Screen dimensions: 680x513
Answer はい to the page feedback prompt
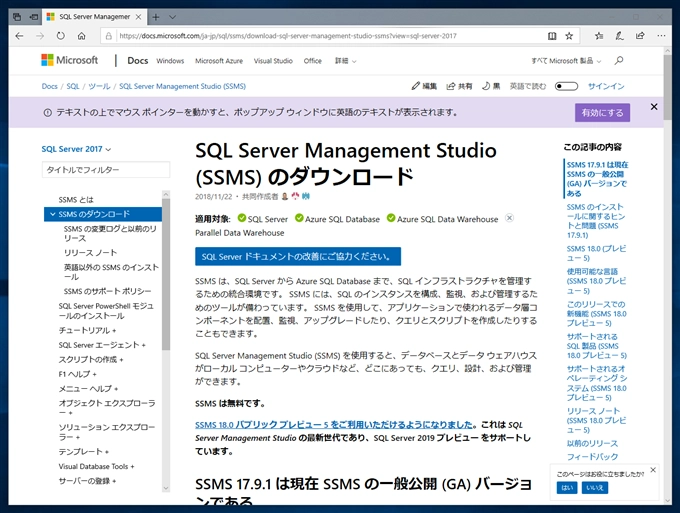click(567, 487)
